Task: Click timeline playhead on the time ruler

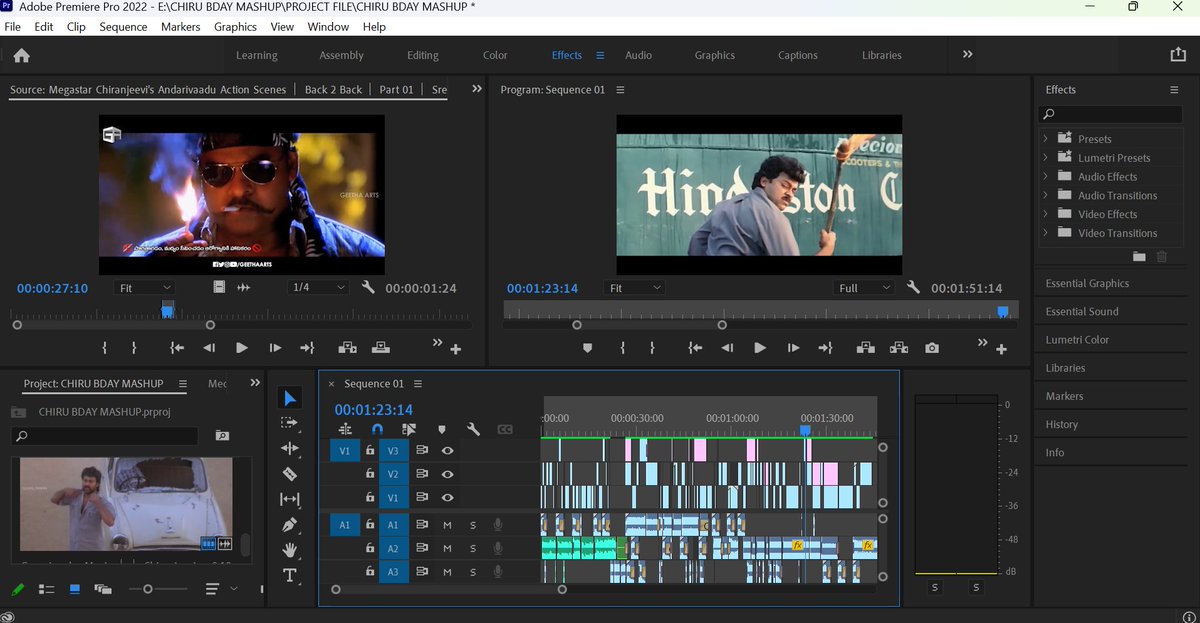Action: tap(805, 430)
